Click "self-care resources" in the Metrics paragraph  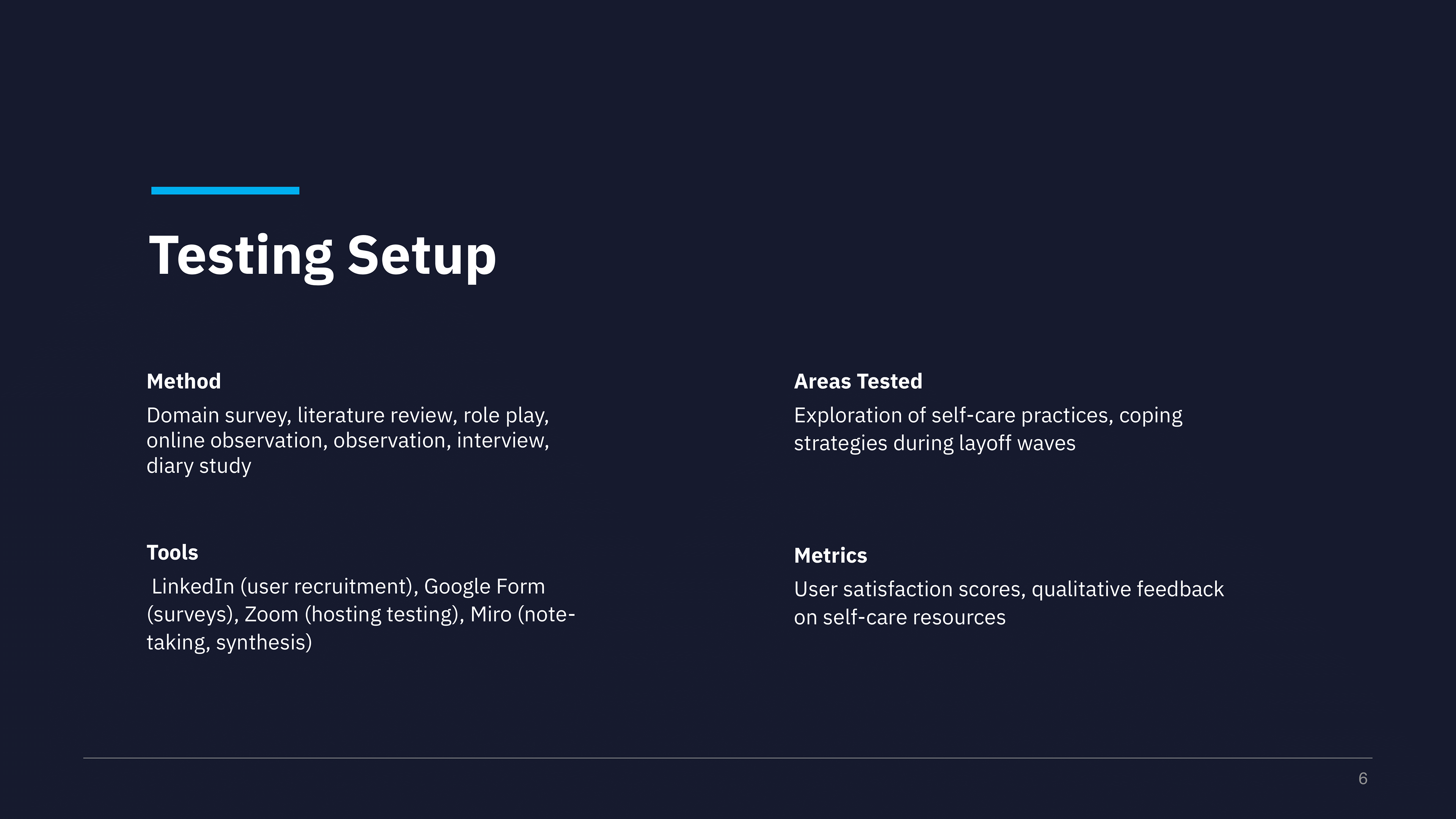tap(914, 617)
